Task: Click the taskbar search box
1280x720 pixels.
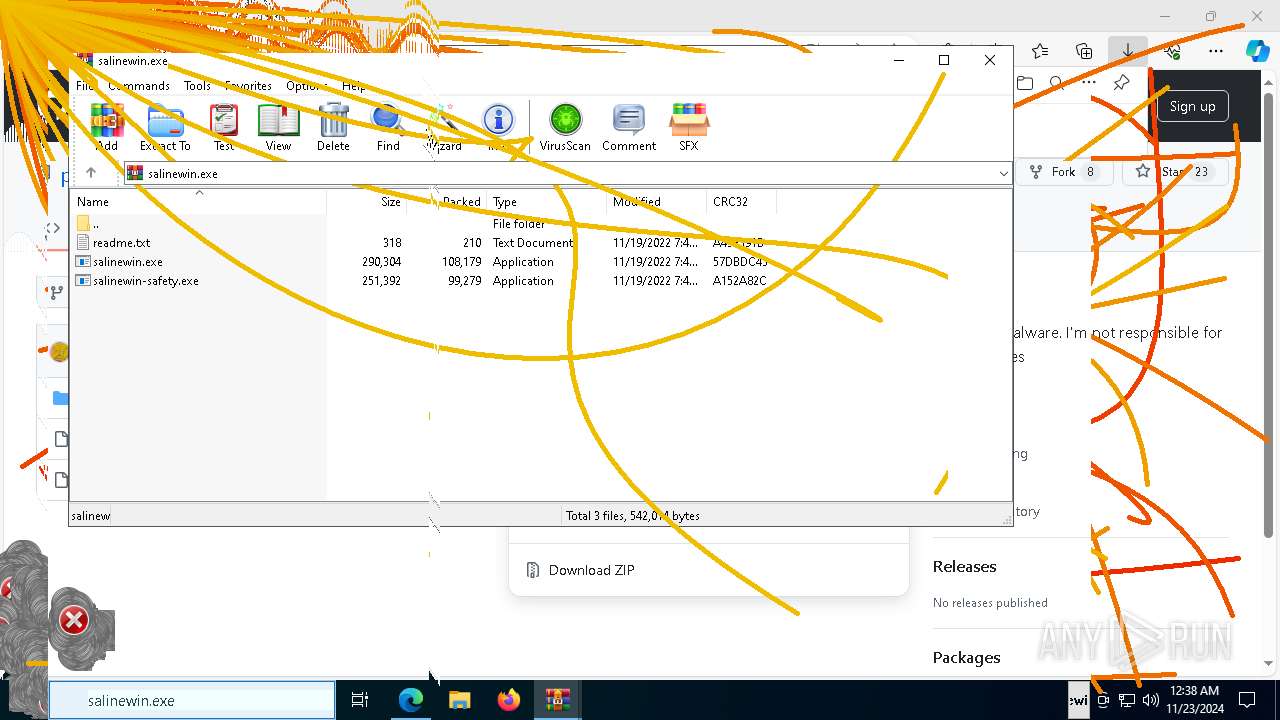Action: coord(192,700)
